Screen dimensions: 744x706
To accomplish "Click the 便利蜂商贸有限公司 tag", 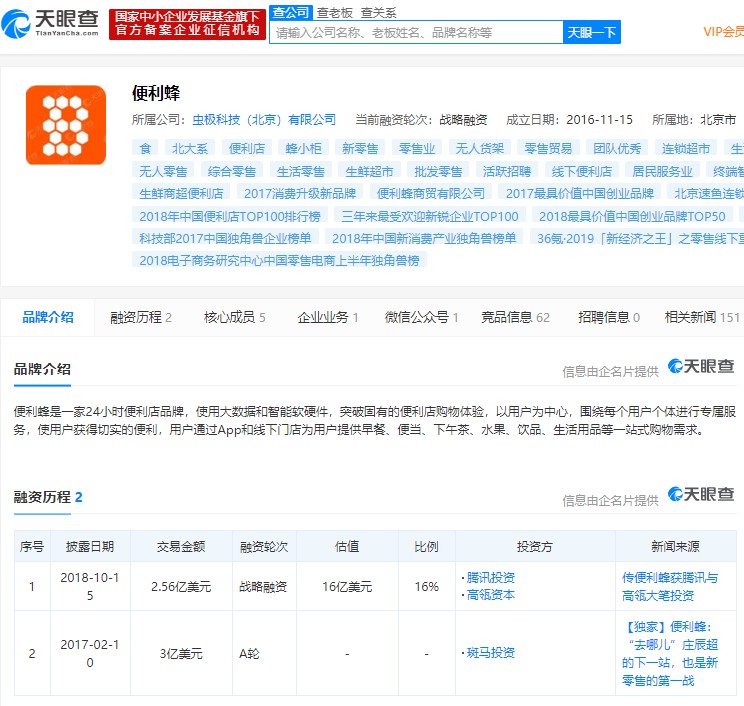I will pos(431,194).
